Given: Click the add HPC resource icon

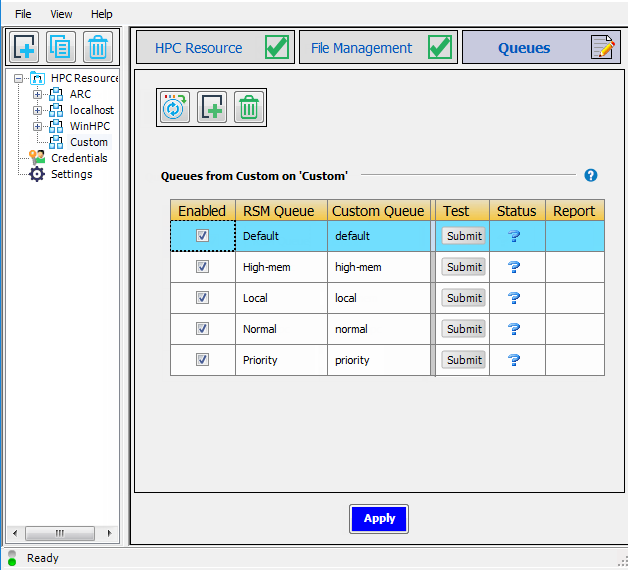Looking at the screenshot, I should (x=24, y=47).
